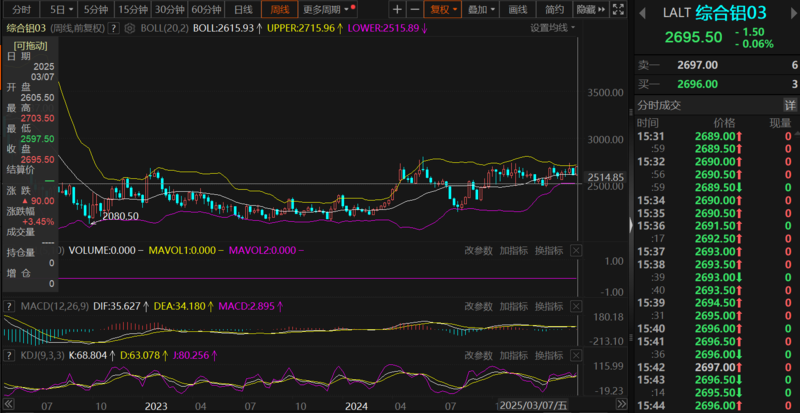800x413 pixels.
Task: Select the 60分钟 period tab
Action: [x=205, y=9]
